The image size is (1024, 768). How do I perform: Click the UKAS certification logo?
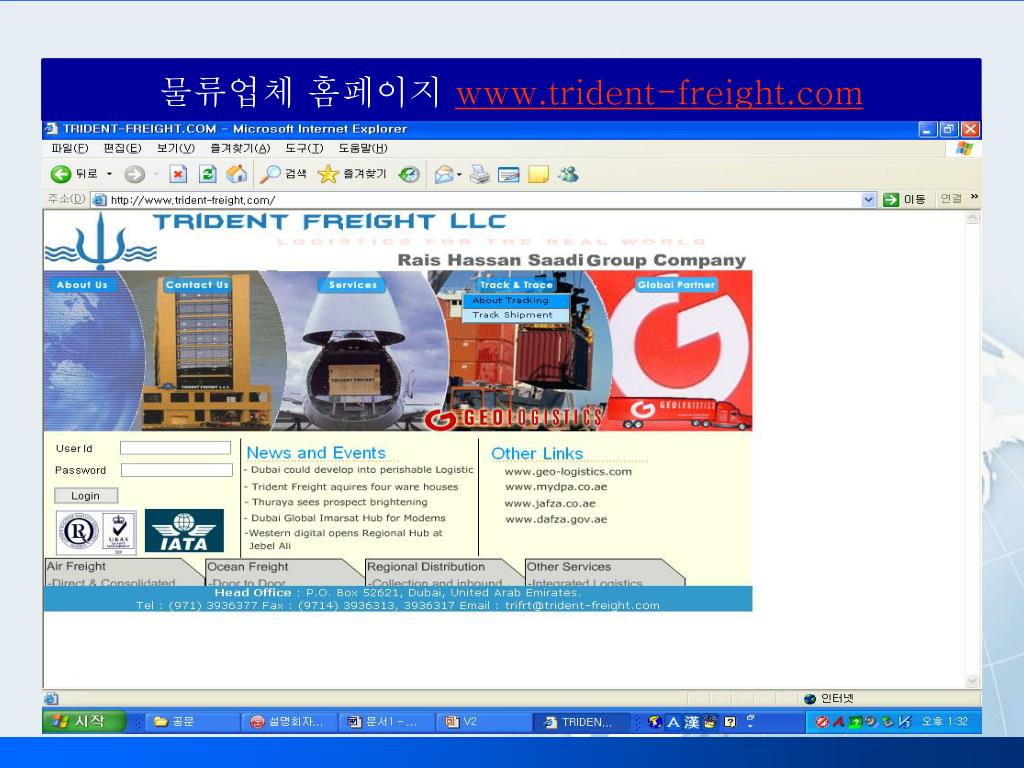click(x=119, y=532)
